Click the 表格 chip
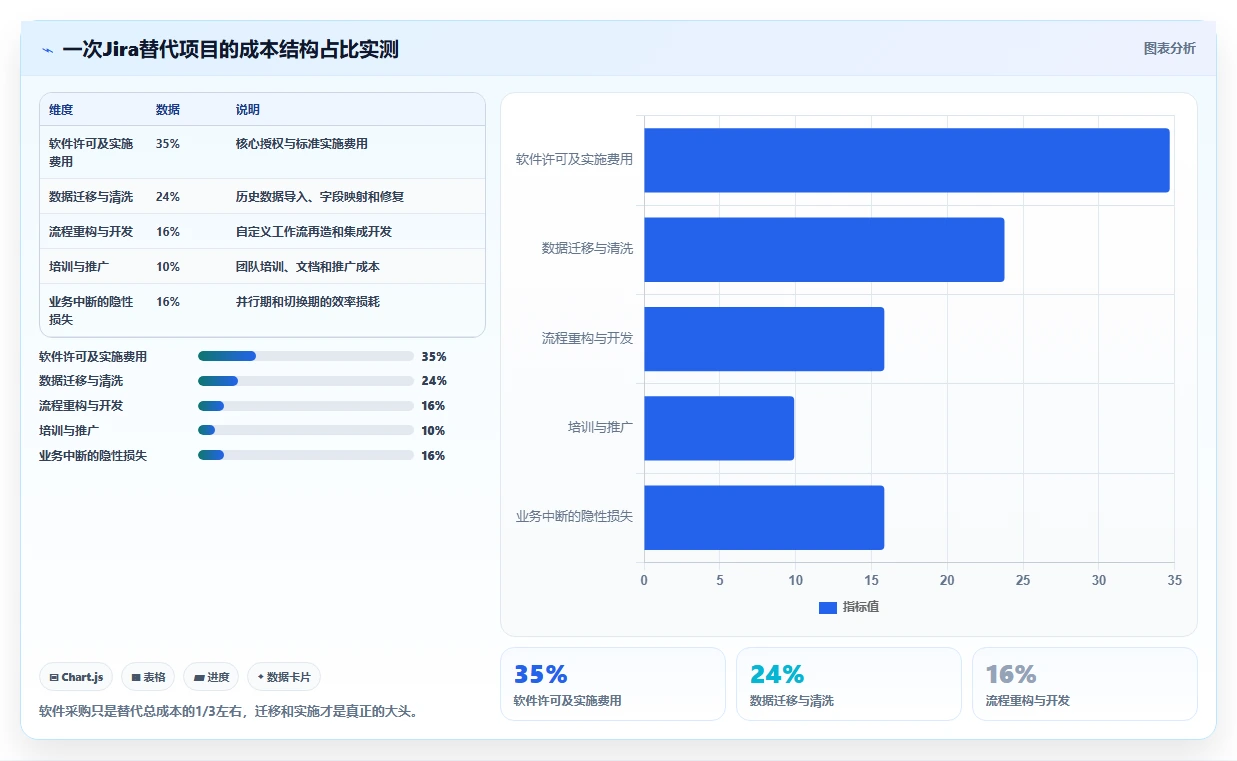The width and height of the screenshot is (1237, 761). (148, 677)
